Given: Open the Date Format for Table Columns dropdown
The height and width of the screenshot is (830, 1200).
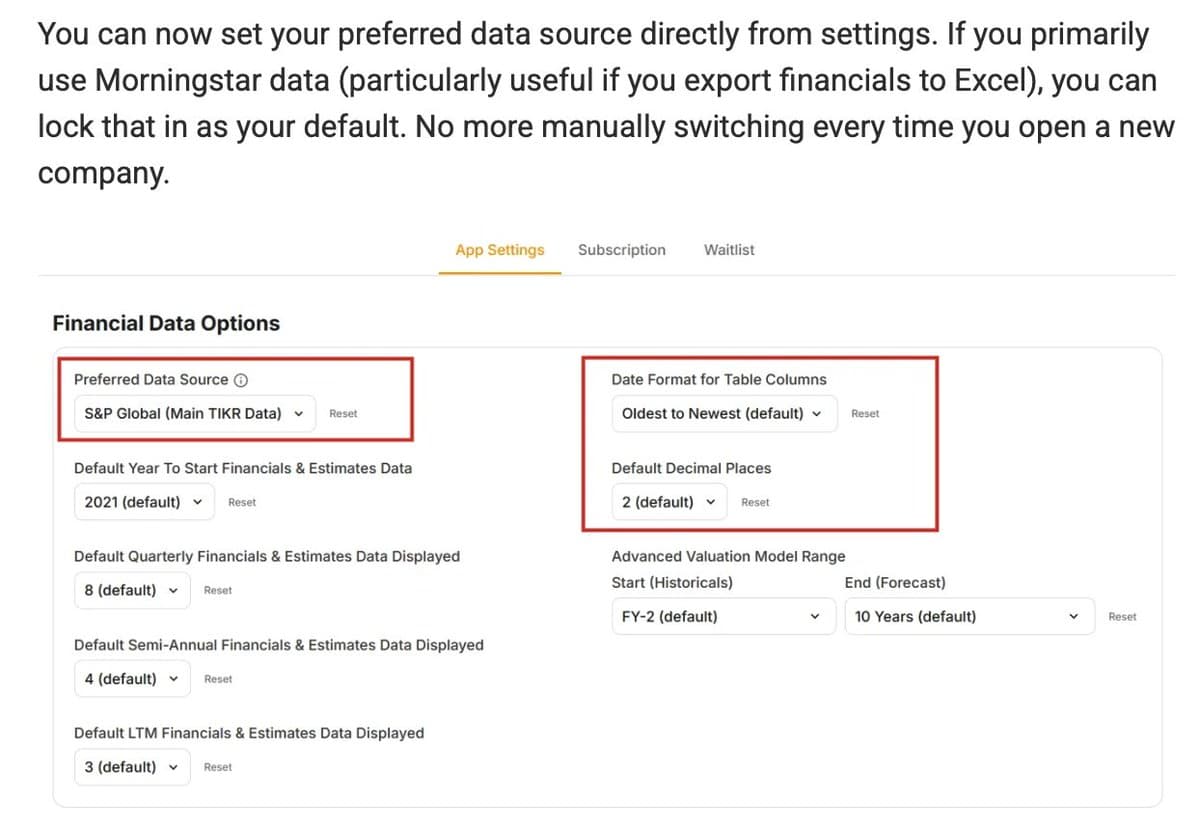Looking at the screenshot, I should coord(723,414).
